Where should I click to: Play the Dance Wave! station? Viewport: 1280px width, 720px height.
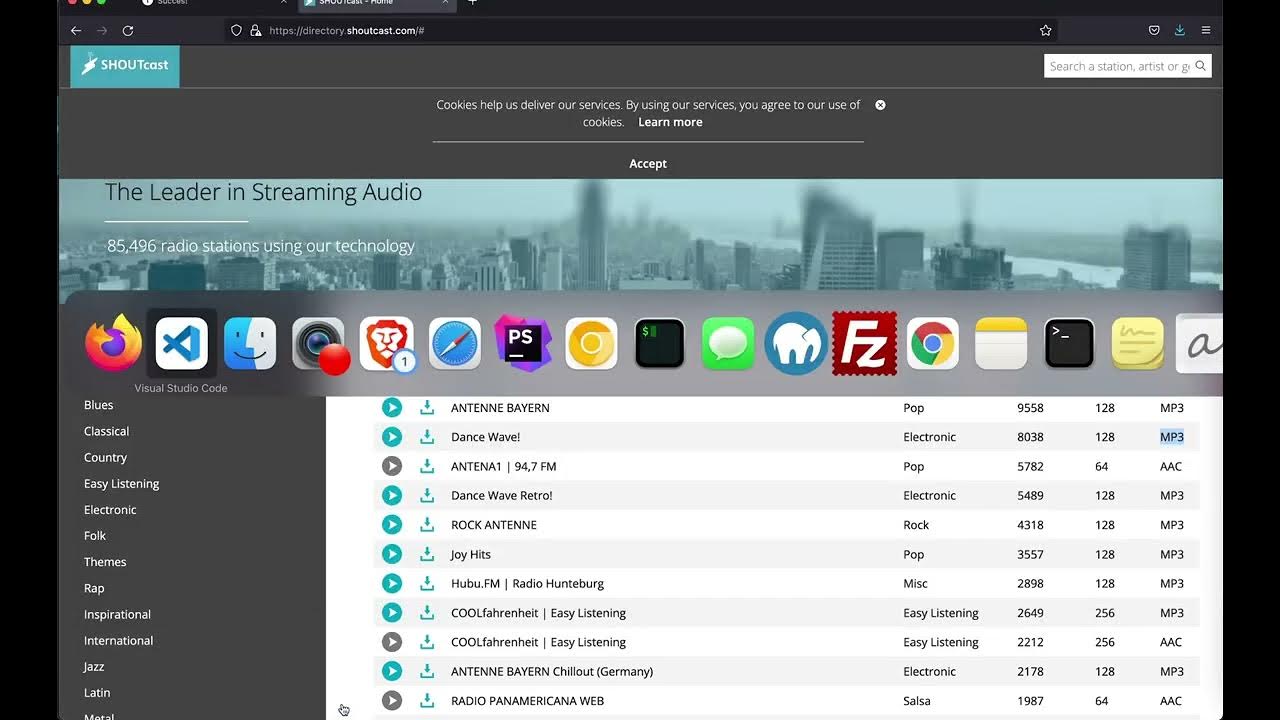click(392, 437)
